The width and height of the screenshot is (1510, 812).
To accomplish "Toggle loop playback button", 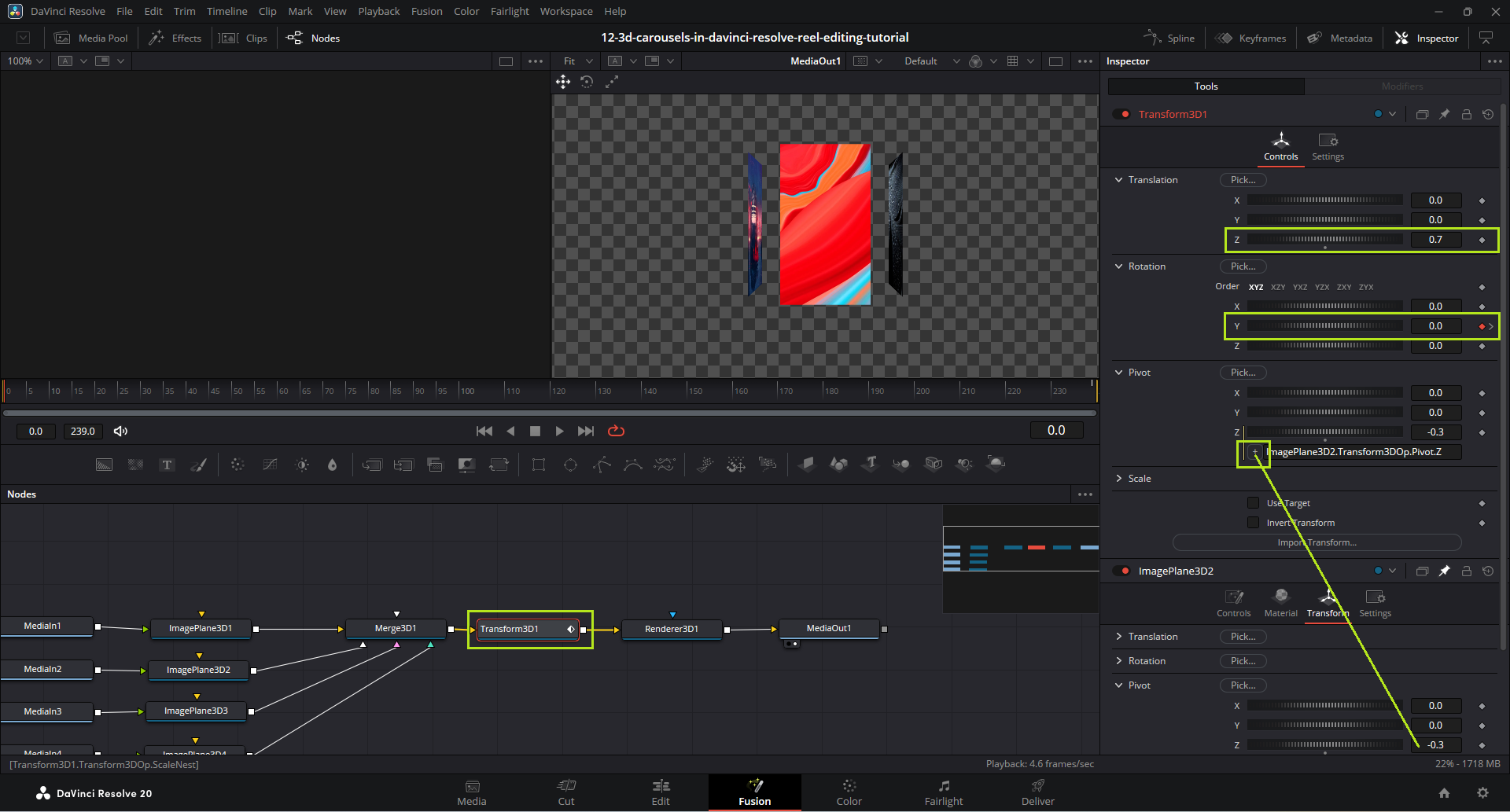I will click(616, 431).
